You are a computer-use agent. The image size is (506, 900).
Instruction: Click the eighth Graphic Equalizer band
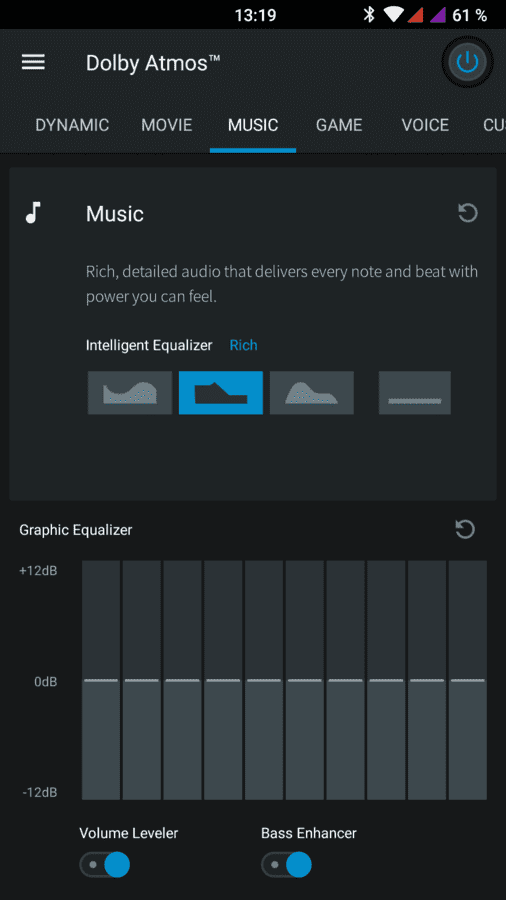coord(386,680)
